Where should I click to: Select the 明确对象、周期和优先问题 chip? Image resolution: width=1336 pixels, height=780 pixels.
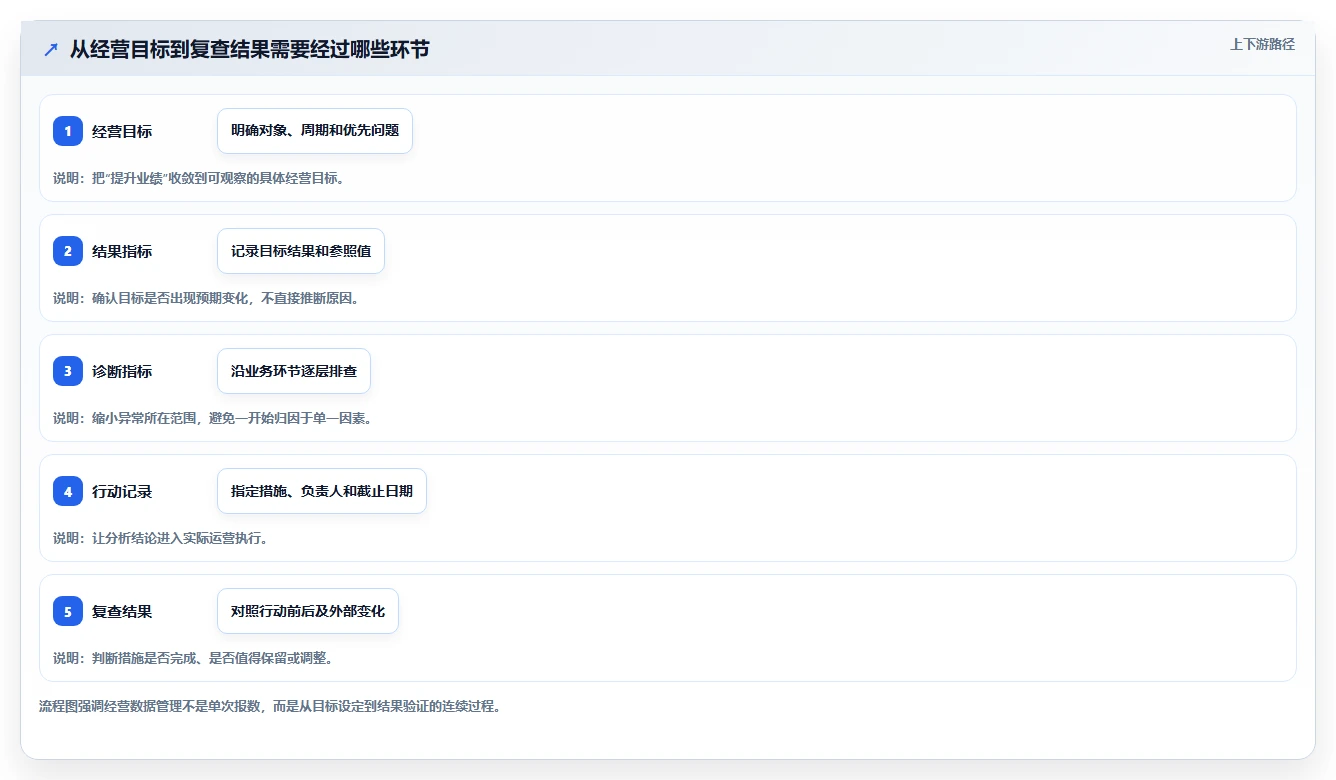(315, 131)
